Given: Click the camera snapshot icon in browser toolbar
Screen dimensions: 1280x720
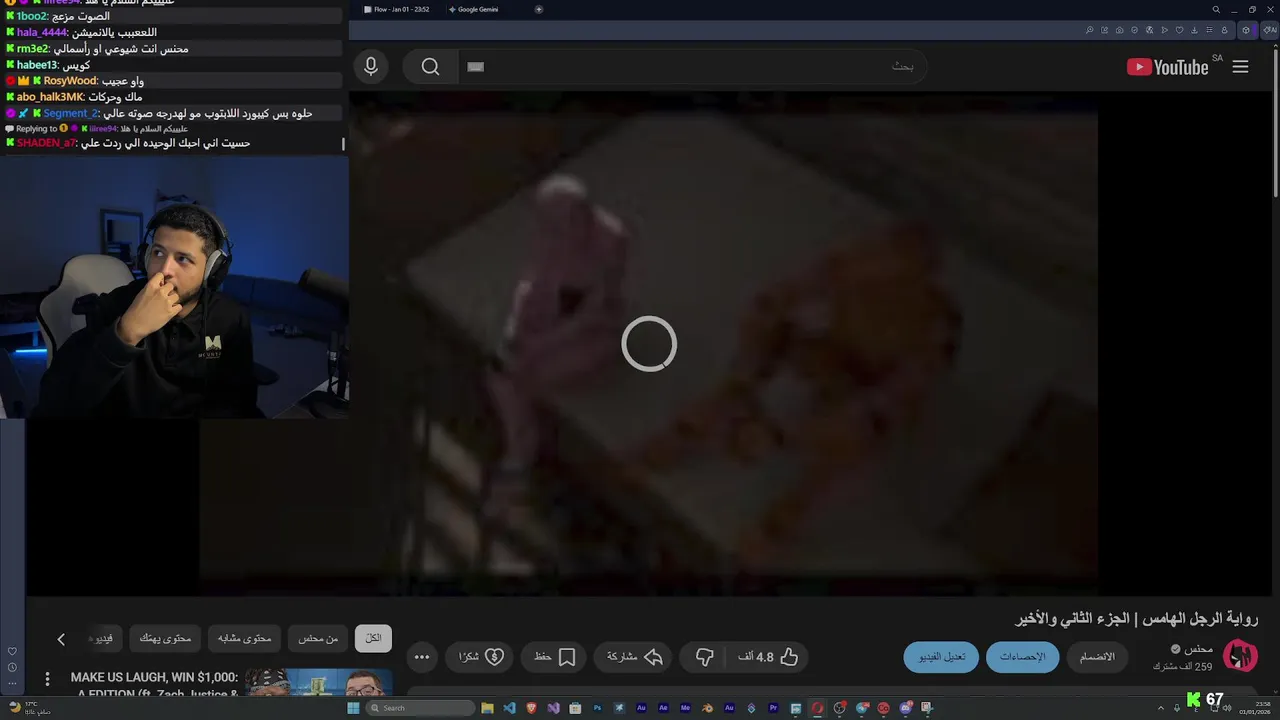Looking at the screenshot, I should coord(1119,30).
